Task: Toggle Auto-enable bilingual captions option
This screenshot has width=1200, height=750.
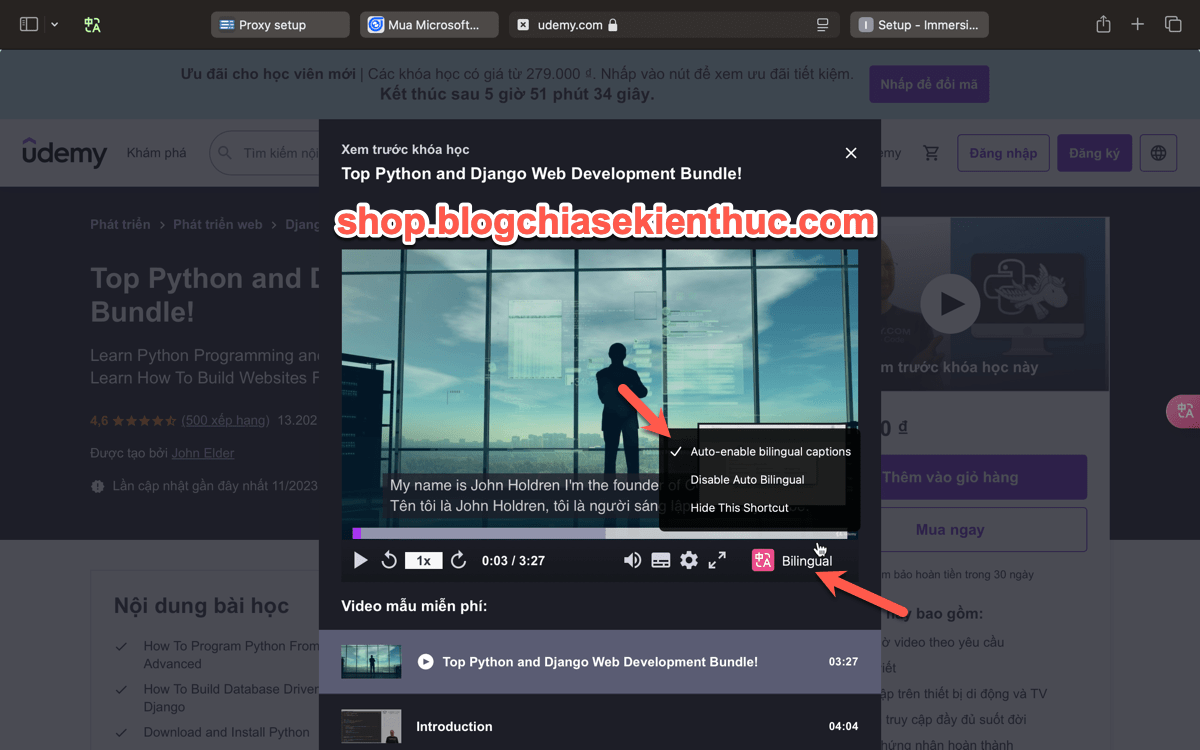Action: click(759, 452)
